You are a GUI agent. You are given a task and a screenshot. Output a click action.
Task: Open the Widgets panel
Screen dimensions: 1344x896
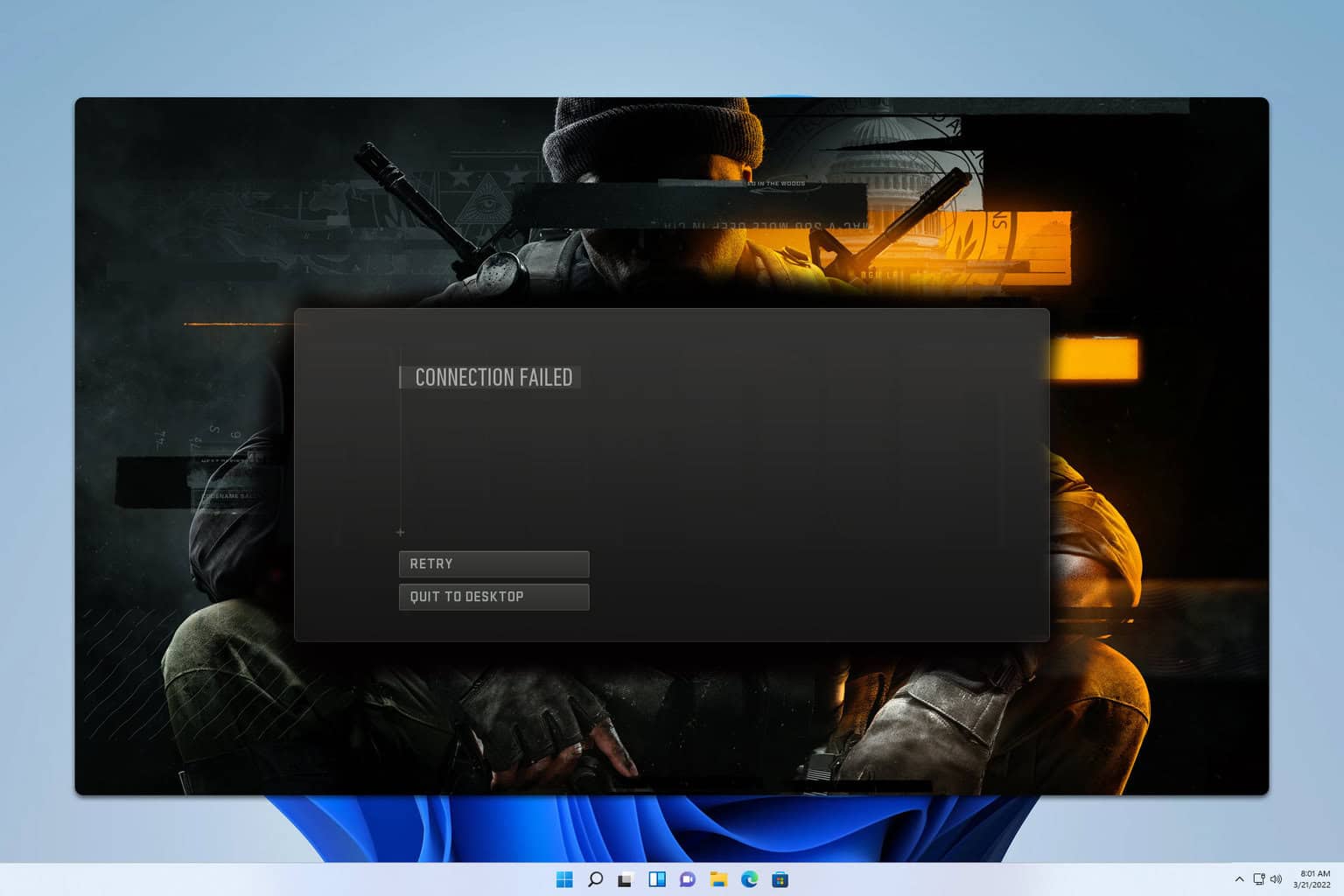[x=657, y=879]
